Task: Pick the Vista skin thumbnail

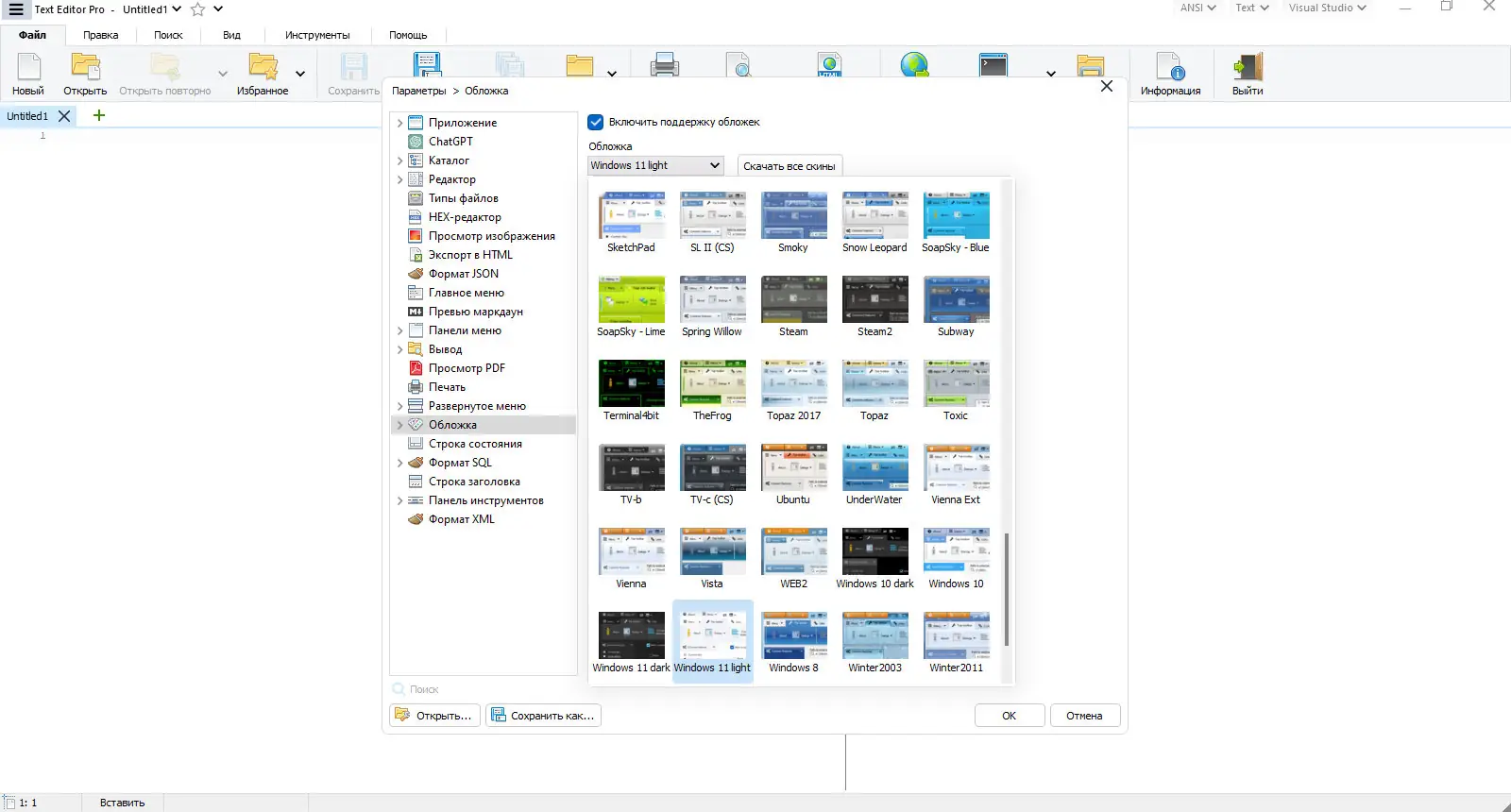Action: [x=712, y=558]
